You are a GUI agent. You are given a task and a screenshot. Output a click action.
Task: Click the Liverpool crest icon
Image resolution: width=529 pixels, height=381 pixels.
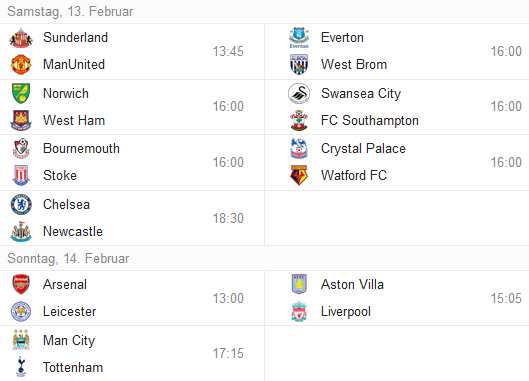pyautogui.click(x=299, y=311)
